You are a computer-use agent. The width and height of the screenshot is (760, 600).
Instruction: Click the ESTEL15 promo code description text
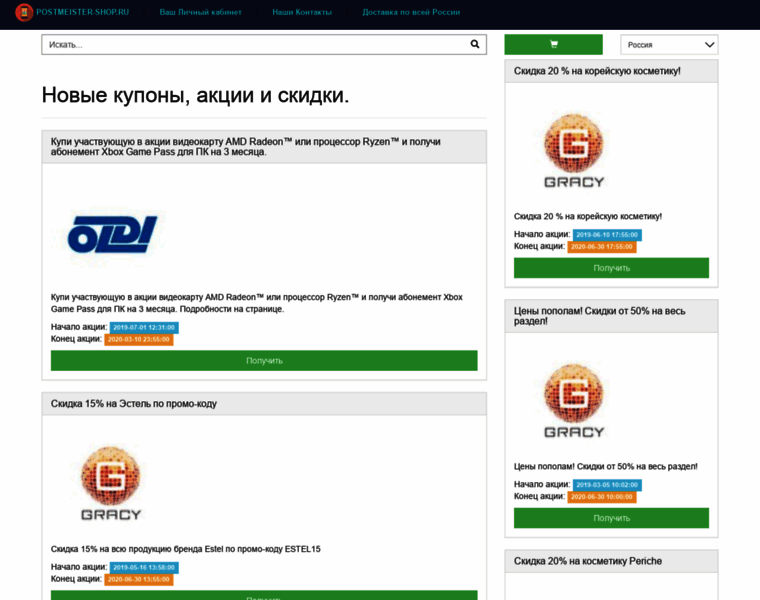[186, 549]
